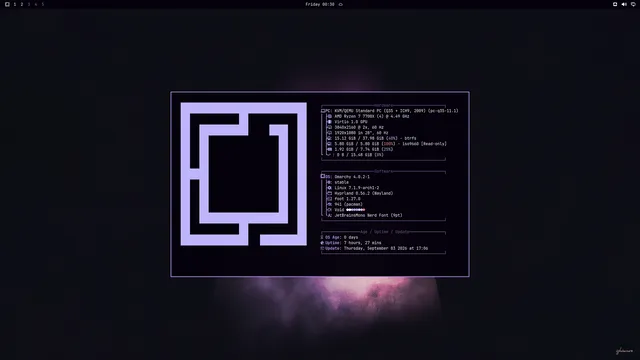Viewport: 640px width, 360px height.
Task: Click the kernel icon beside Linux 7.1.9
Action: click(x=329, y=188)
